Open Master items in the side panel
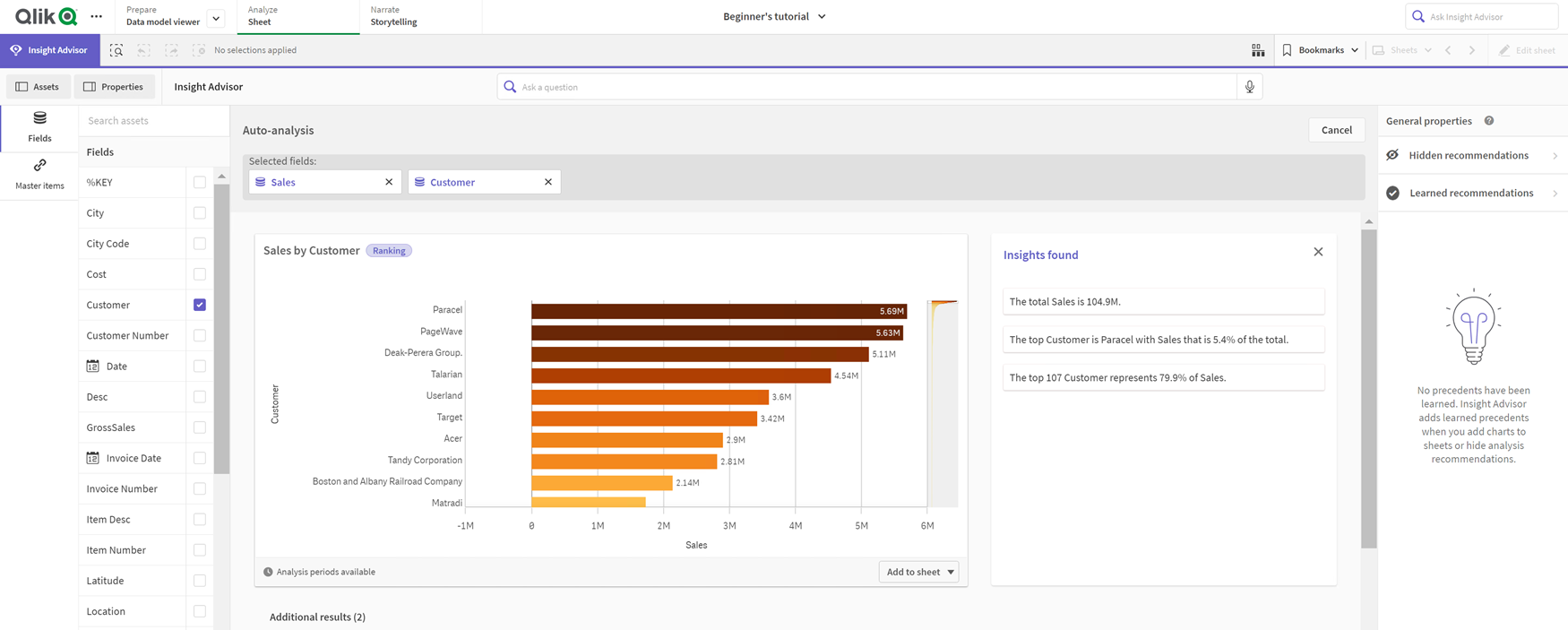The height and width of the screenshot is (630, 1568). (39, 174)
